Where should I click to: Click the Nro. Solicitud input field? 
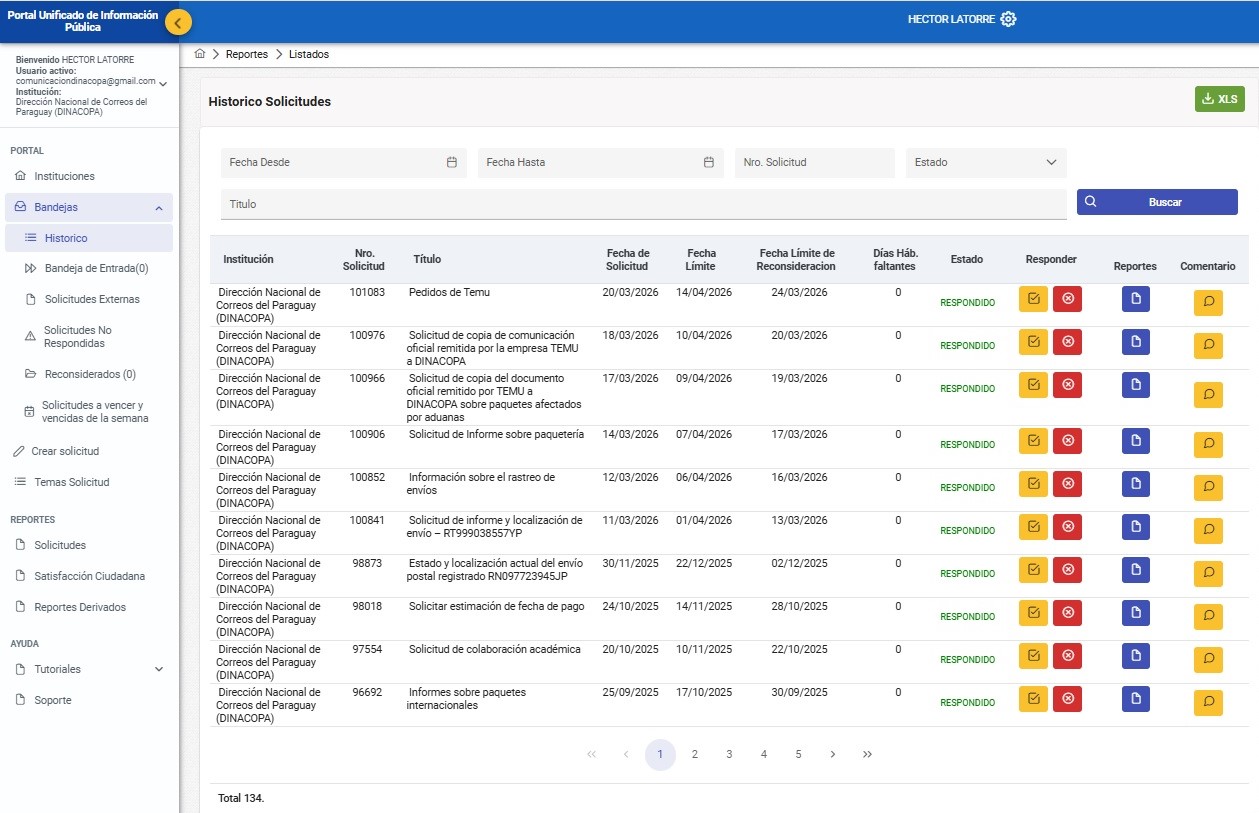(x=814, y=162)
